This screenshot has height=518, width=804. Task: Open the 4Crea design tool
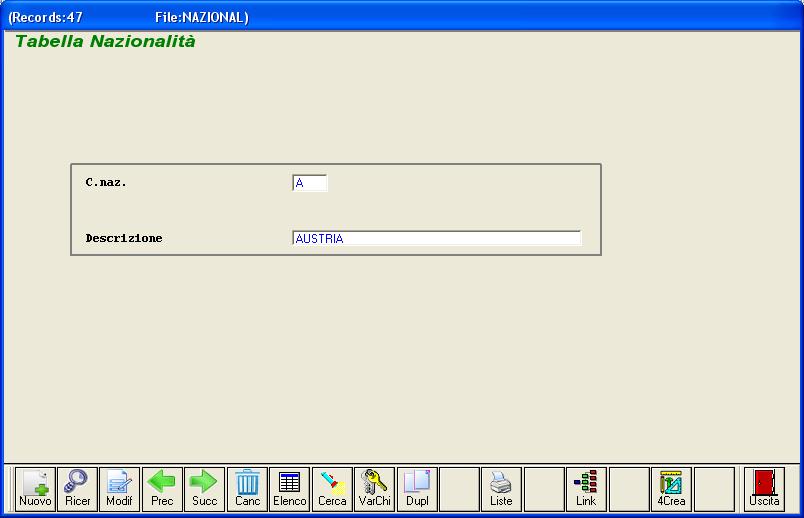click(x=671, y=489)
